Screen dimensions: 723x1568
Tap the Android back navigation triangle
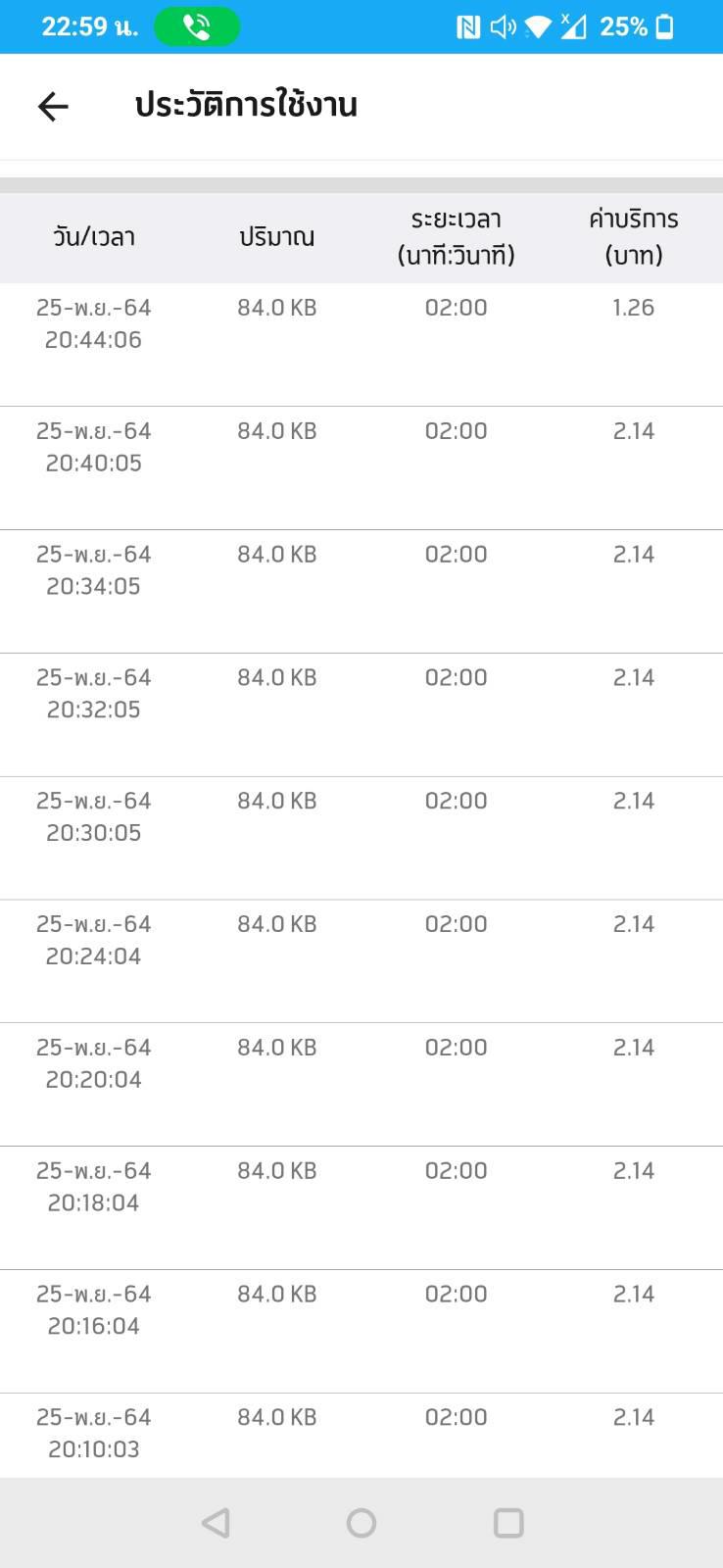(216, 1523)
